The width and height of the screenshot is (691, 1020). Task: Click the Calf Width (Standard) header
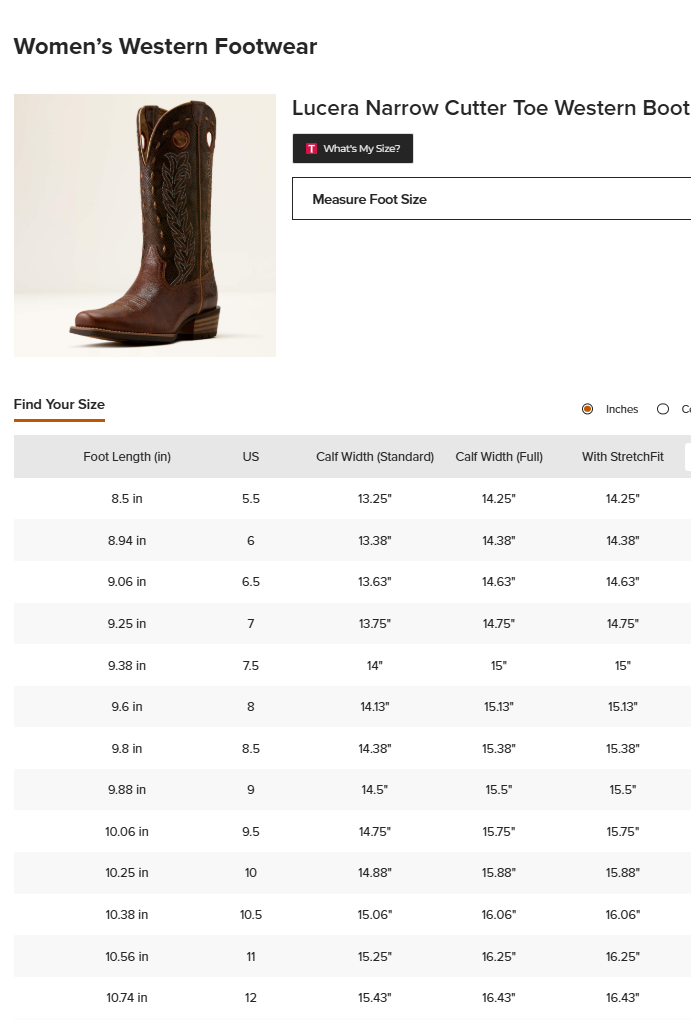(x=375, y=457)
